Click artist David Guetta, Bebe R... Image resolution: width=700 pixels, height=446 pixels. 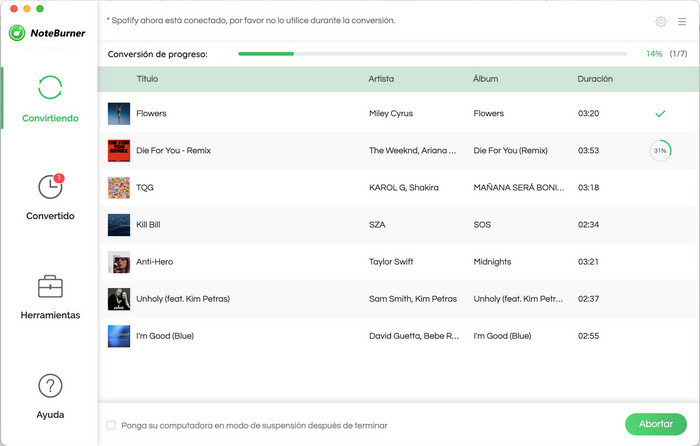(413, 336)
